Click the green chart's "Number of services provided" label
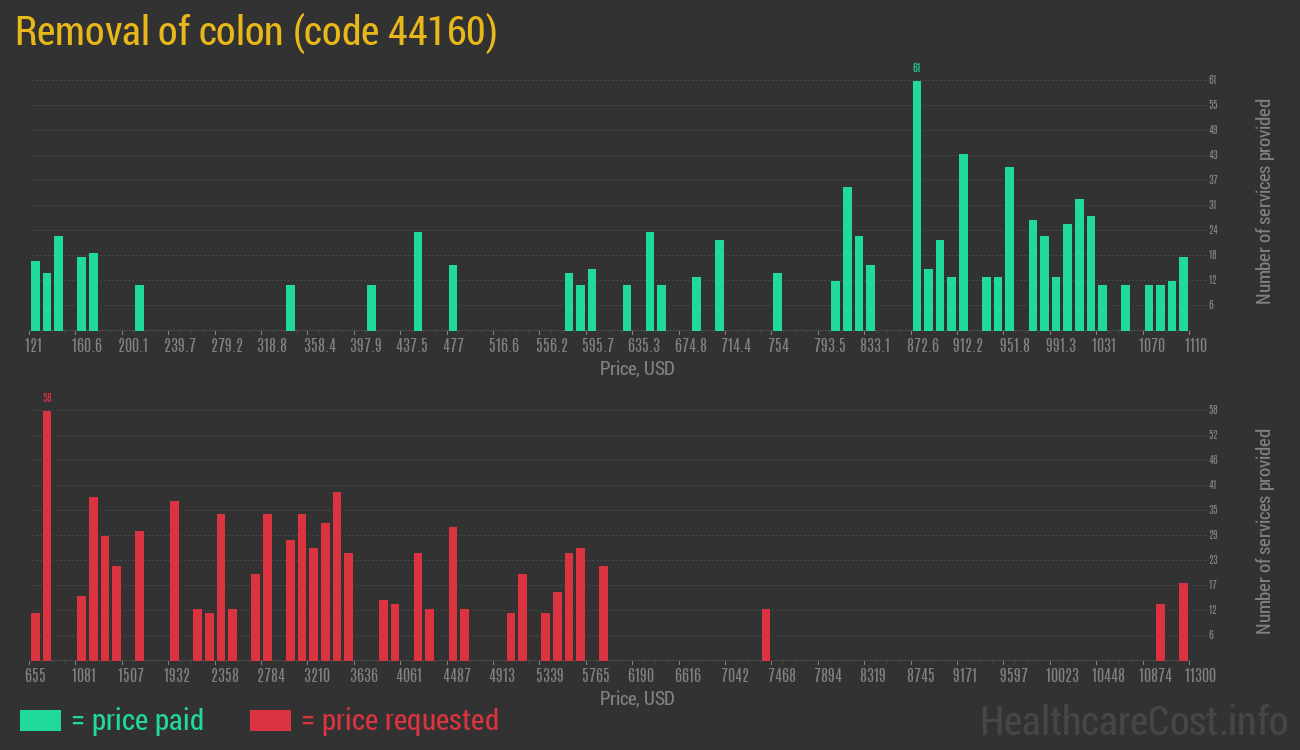The image size is (1300, 750). point(1264,202)
